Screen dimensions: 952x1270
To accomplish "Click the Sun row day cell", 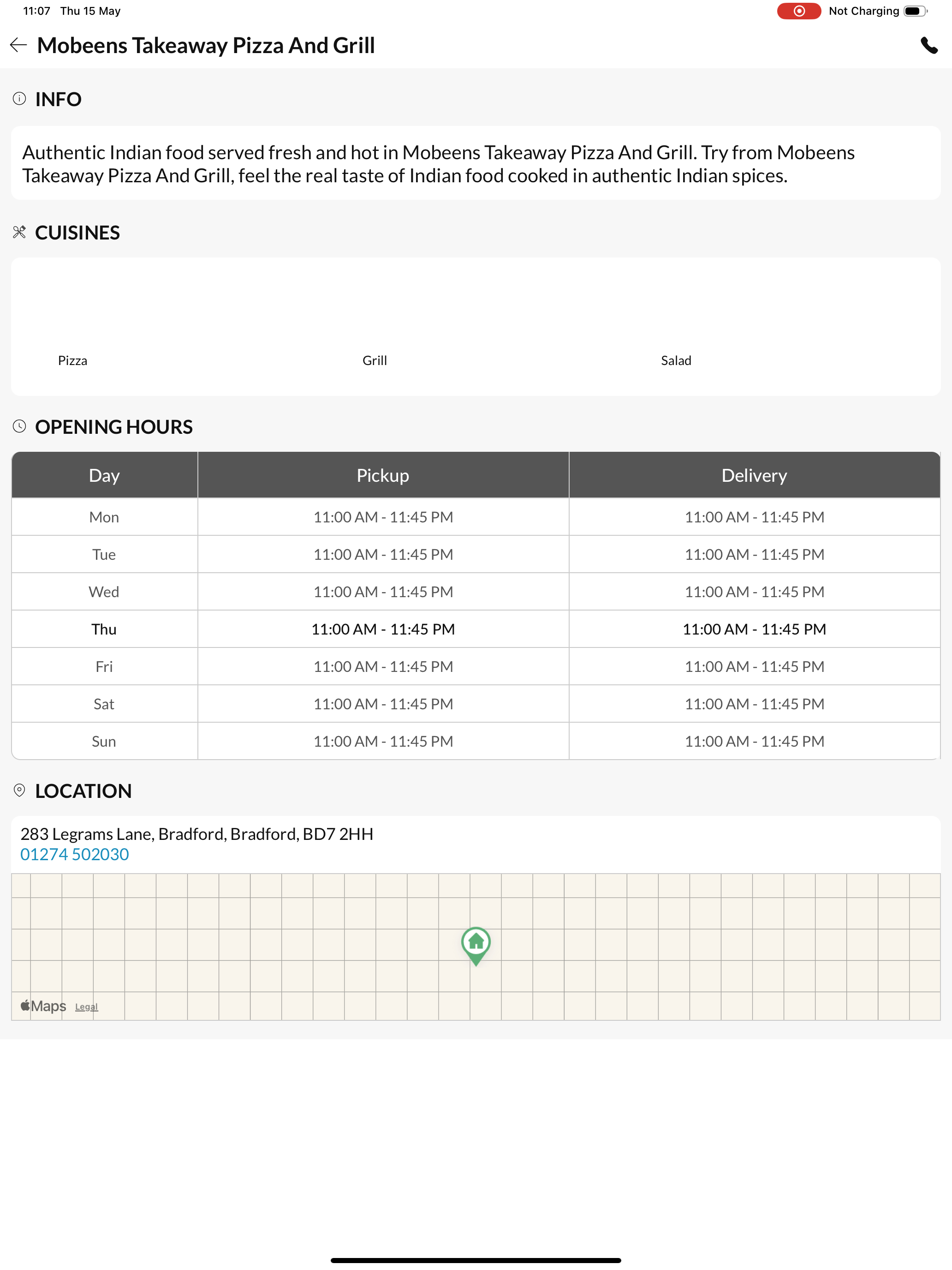I will pyautogui.click(x=104, y=741).
